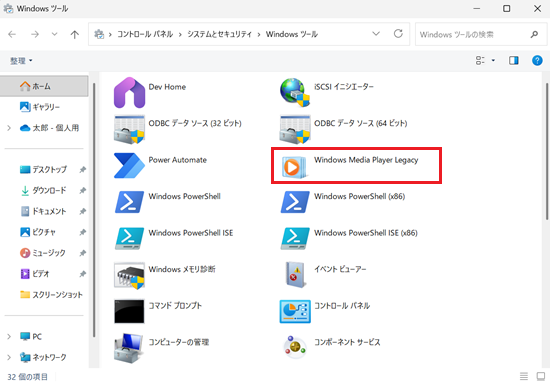Open 太郎 - 個人用 OneDrive item
The height and width of the screenshot is (382, 550).
click(x=49, y=128)
